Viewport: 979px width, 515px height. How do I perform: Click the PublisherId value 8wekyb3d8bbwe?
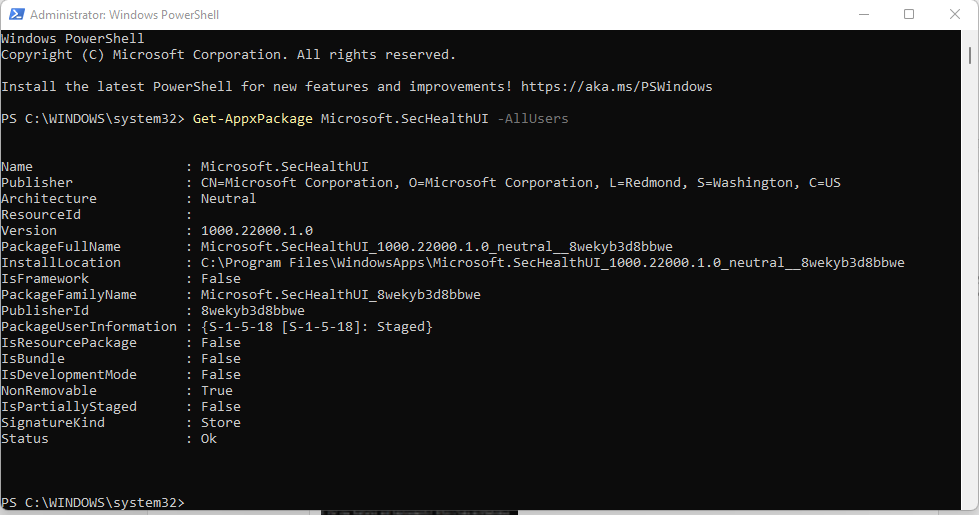coord(252,311)
